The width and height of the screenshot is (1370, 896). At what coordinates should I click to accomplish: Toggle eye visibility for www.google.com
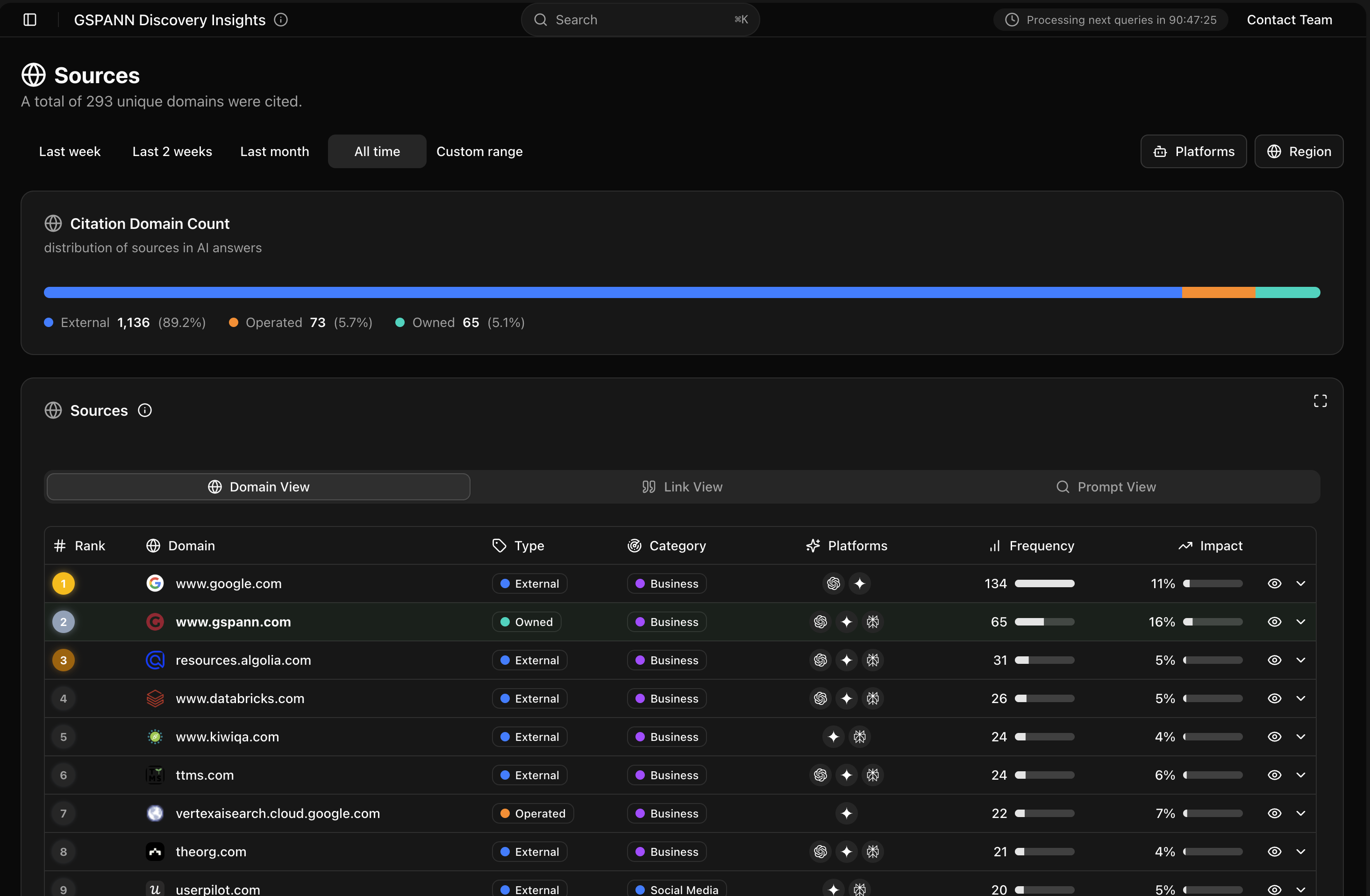(x=1274, y=583)
